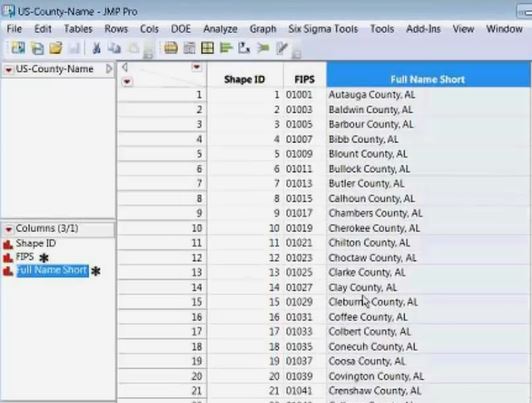
Task: Click the pencil edit toolbar icon
Action: (282, 48)
